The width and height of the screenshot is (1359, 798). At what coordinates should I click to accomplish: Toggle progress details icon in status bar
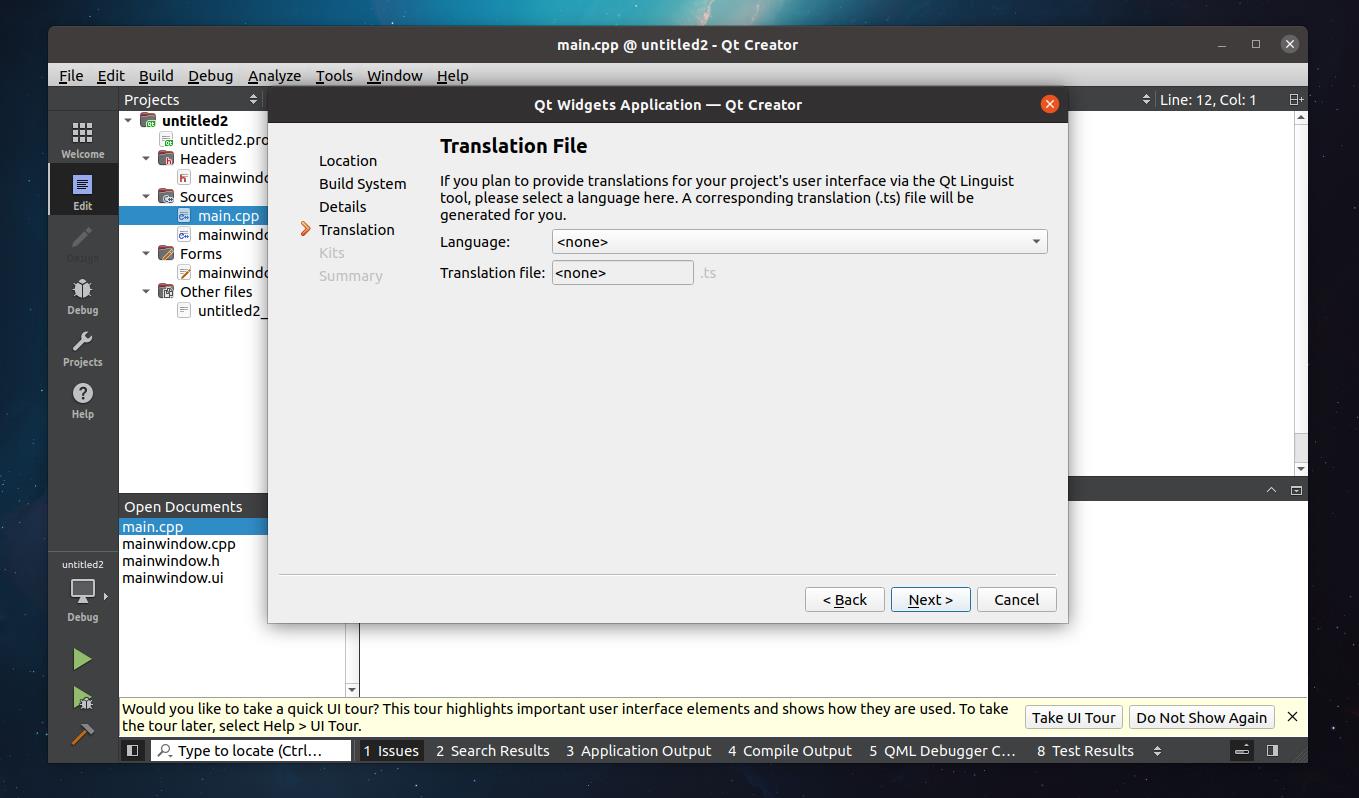(1241, 750)
